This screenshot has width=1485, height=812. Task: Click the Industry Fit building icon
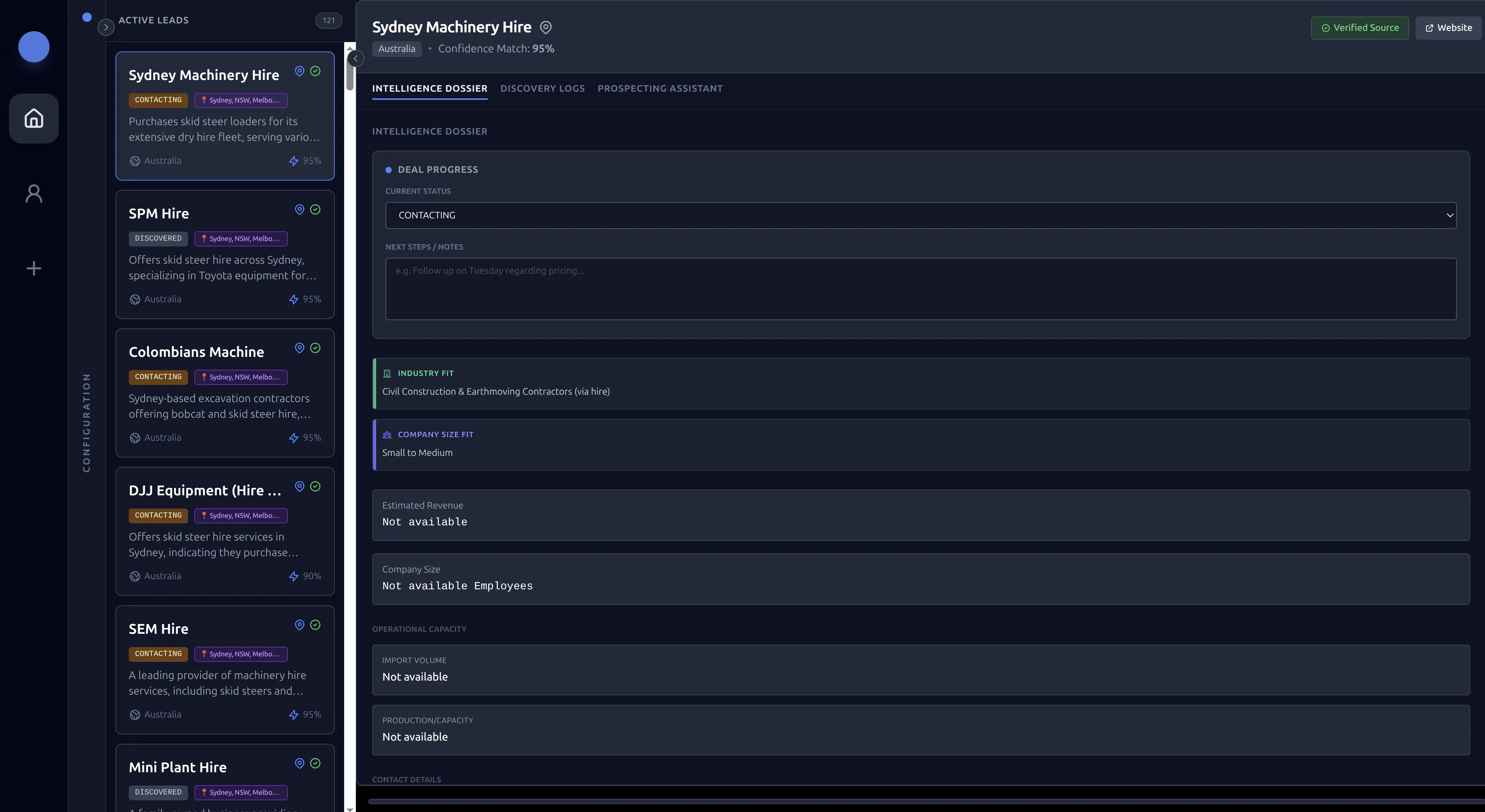387,374
